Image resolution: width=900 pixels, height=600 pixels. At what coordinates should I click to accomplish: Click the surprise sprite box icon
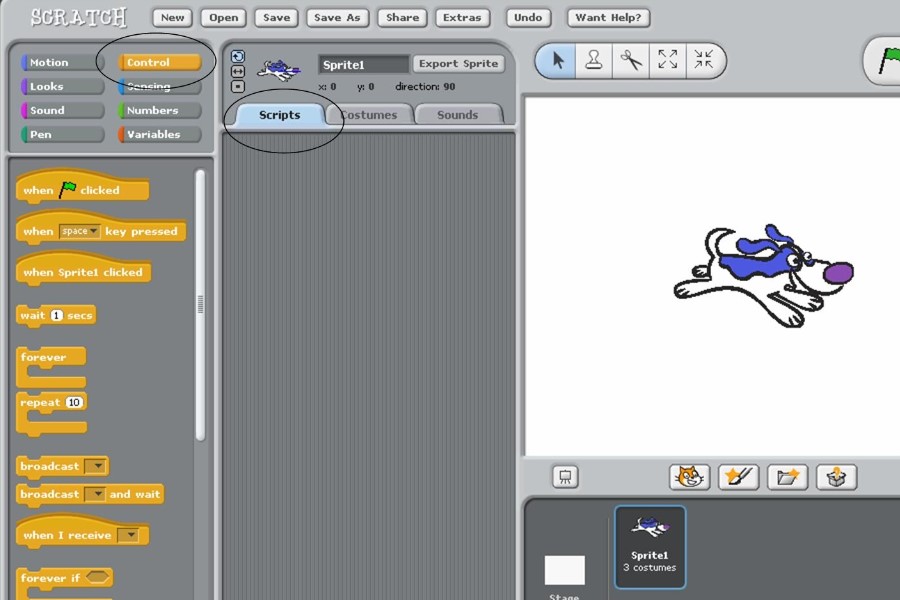coord(836,477)
